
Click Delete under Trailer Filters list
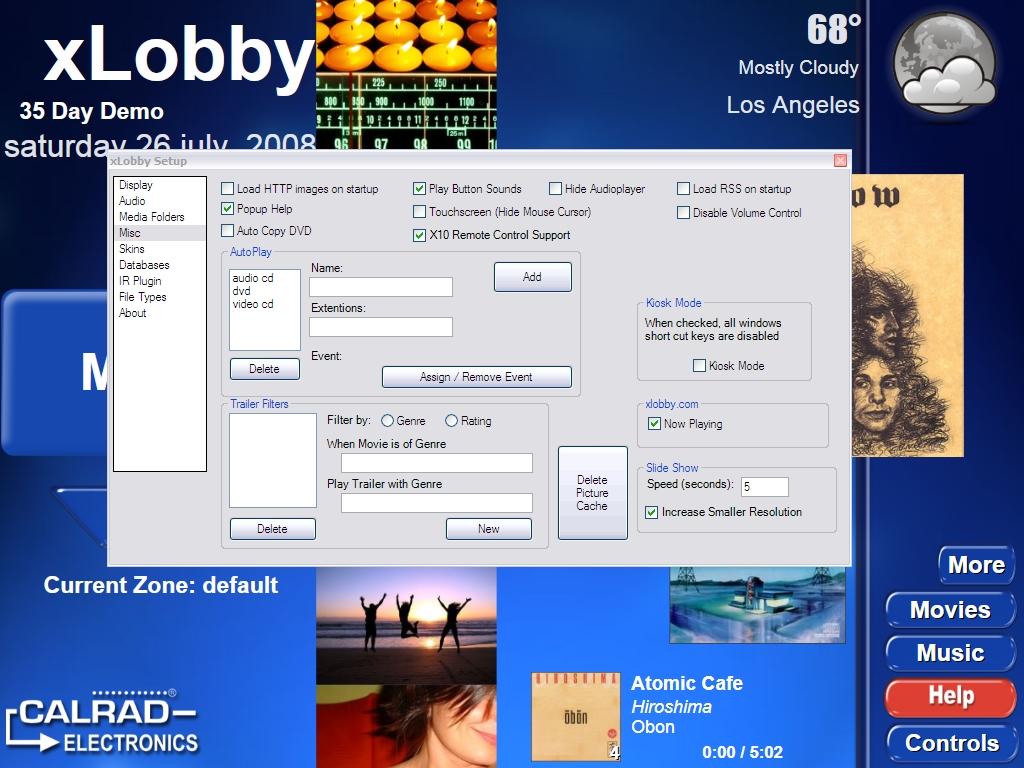tap(272, 529)
